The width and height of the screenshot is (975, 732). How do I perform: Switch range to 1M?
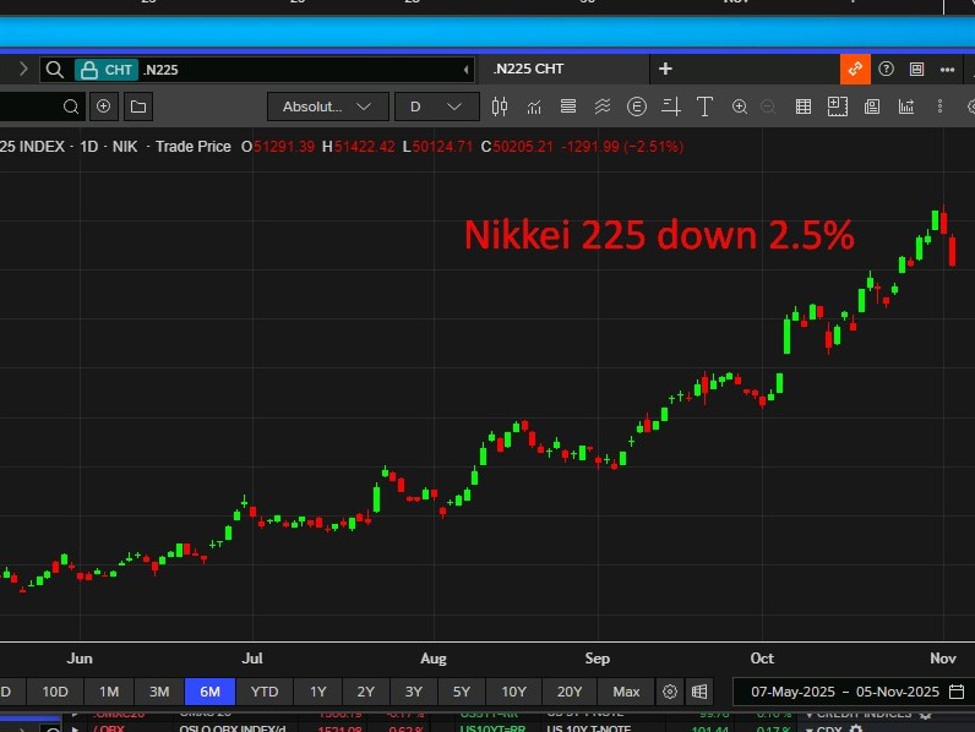(x=109, y=692)
